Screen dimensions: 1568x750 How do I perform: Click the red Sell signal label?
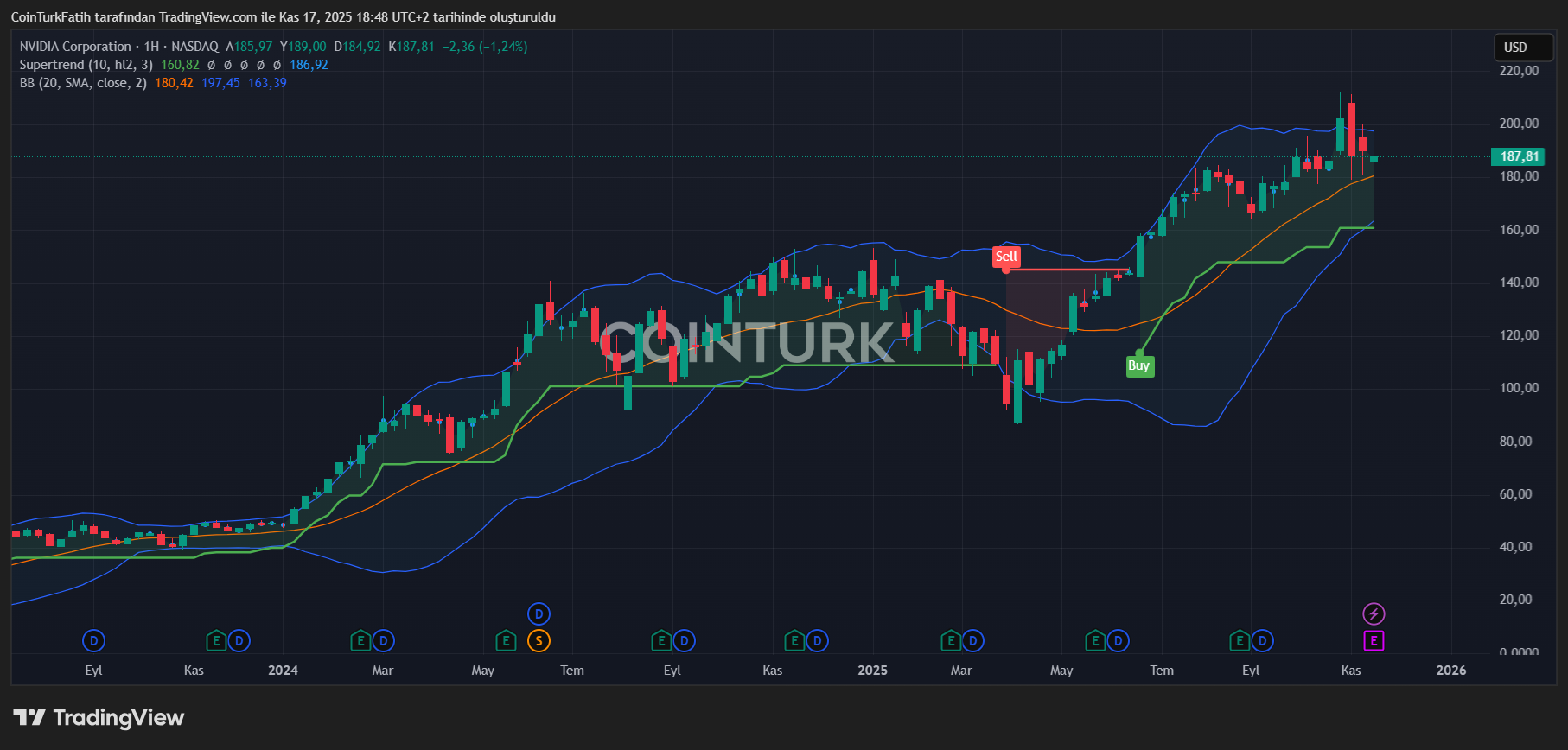pos(1006,257)
